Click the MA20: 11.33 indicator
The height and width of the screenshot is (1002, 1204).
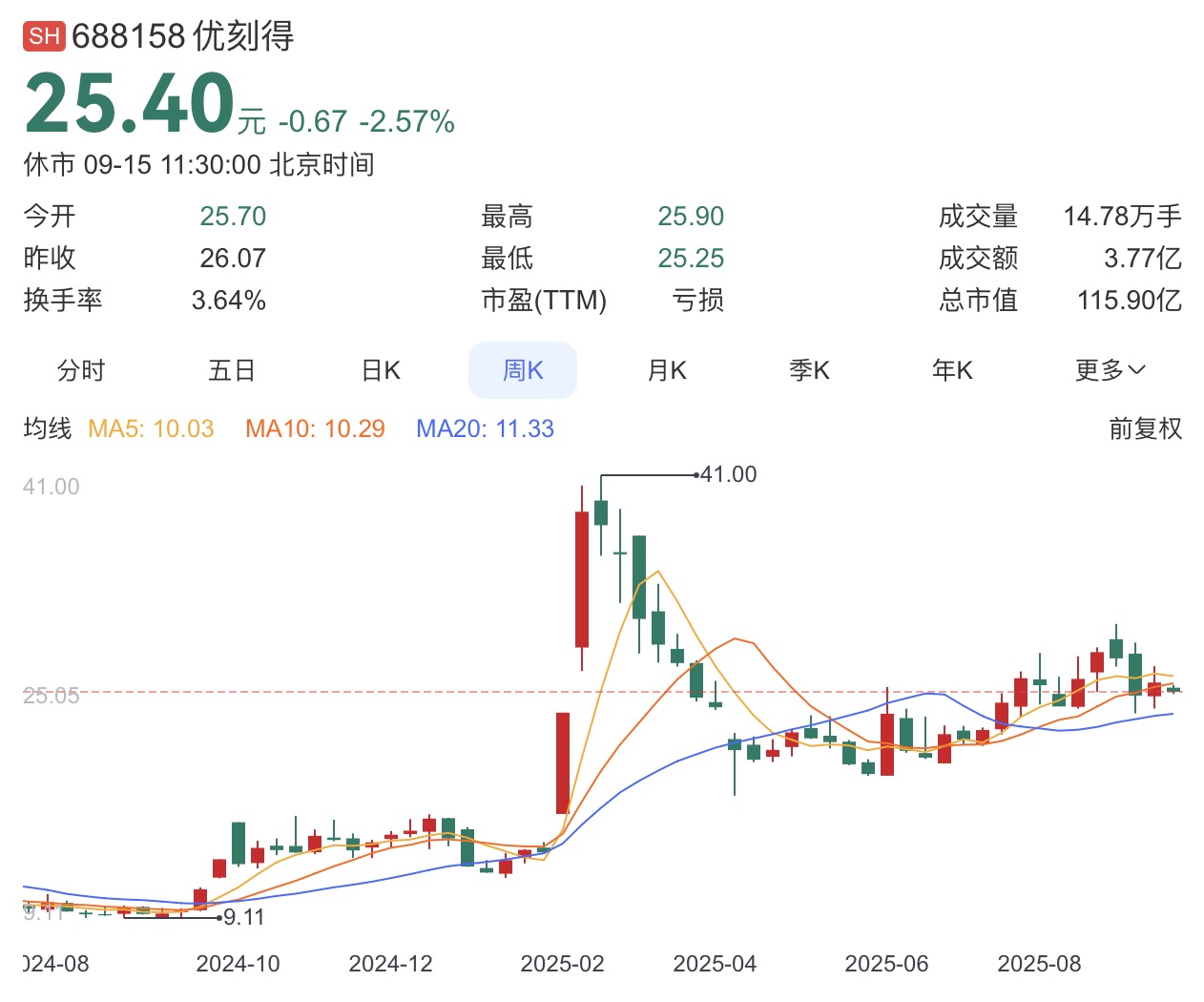[485, 428]
